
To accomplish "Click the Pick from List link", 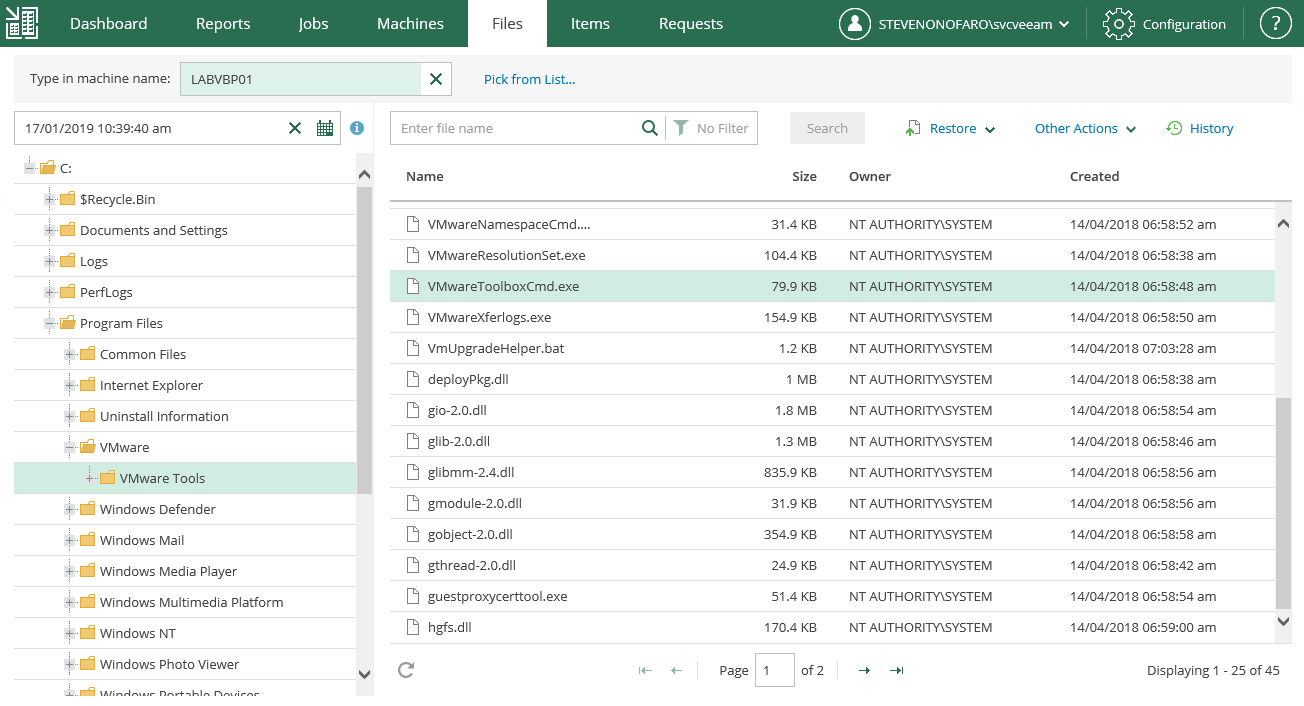I will (529, 79).
